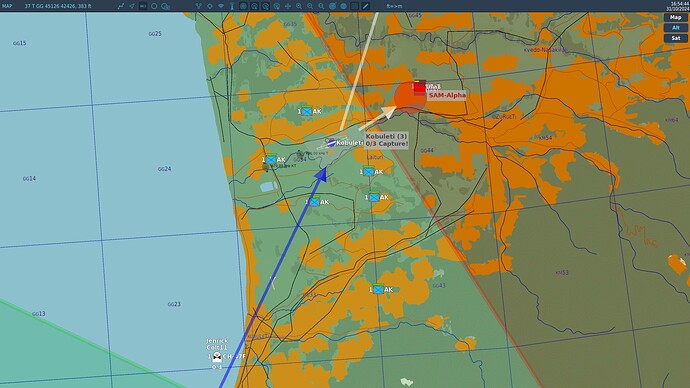690x388 pixels.
Task: Select the ruler measure line tool
Action: (x=365, y=6)
